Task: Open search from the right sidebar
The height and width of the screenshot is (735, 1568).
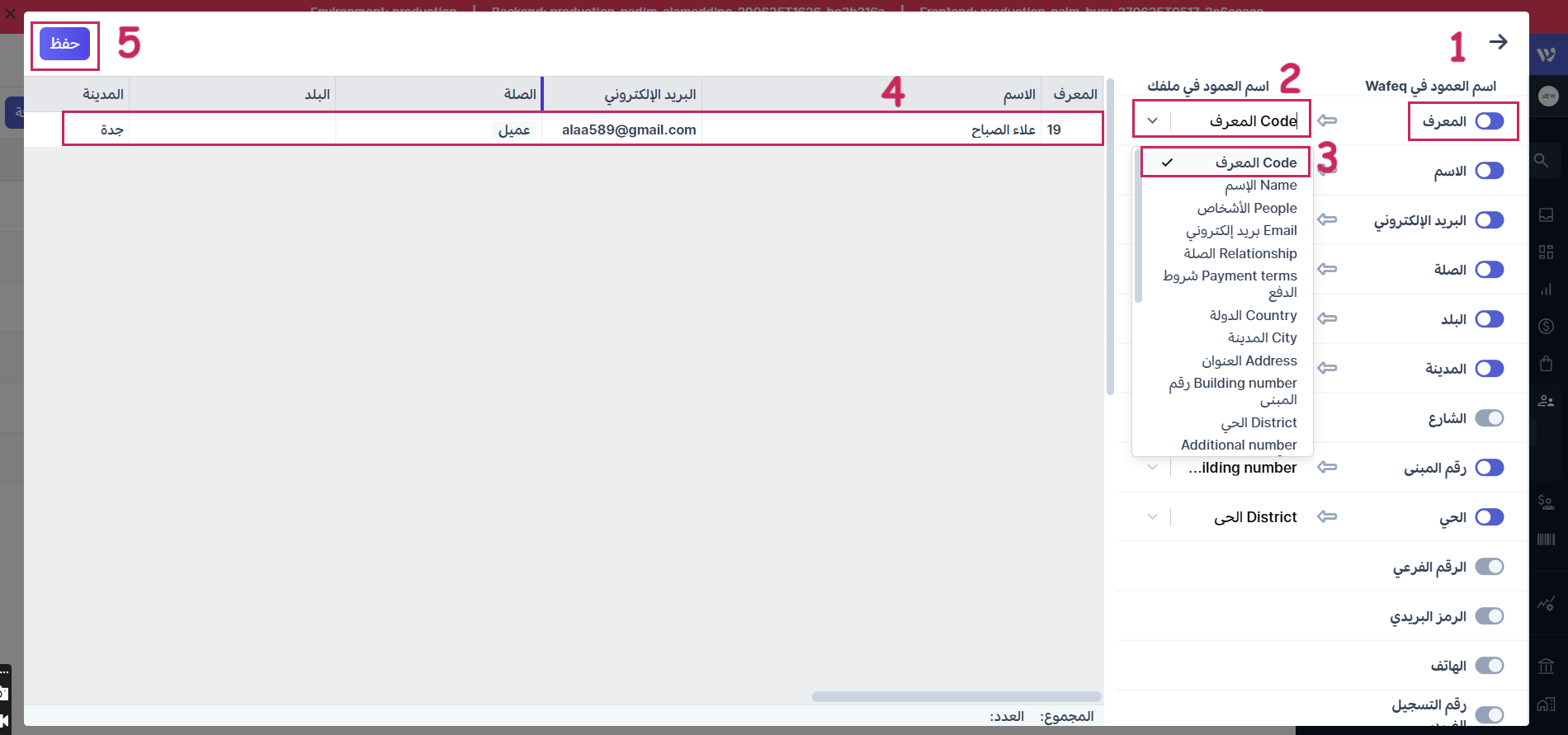Action: (1542, 160)
